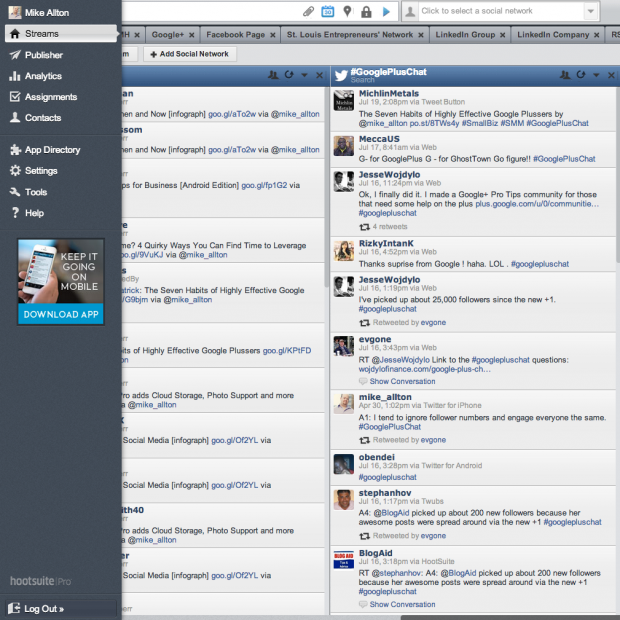The image size is (620, 620).
Task: Open Streams from the sidebar
Action: (x=61, y=34)
